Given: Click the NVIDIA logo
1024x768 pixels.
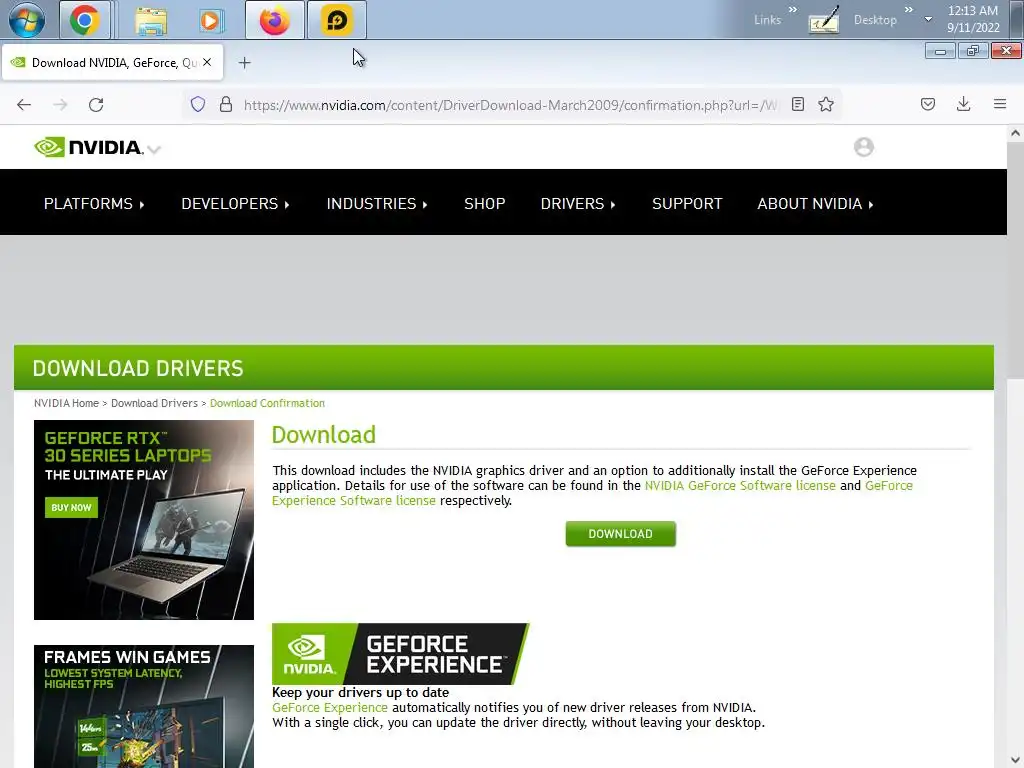Looking at the screenshot, I should [x=88, y=147].
